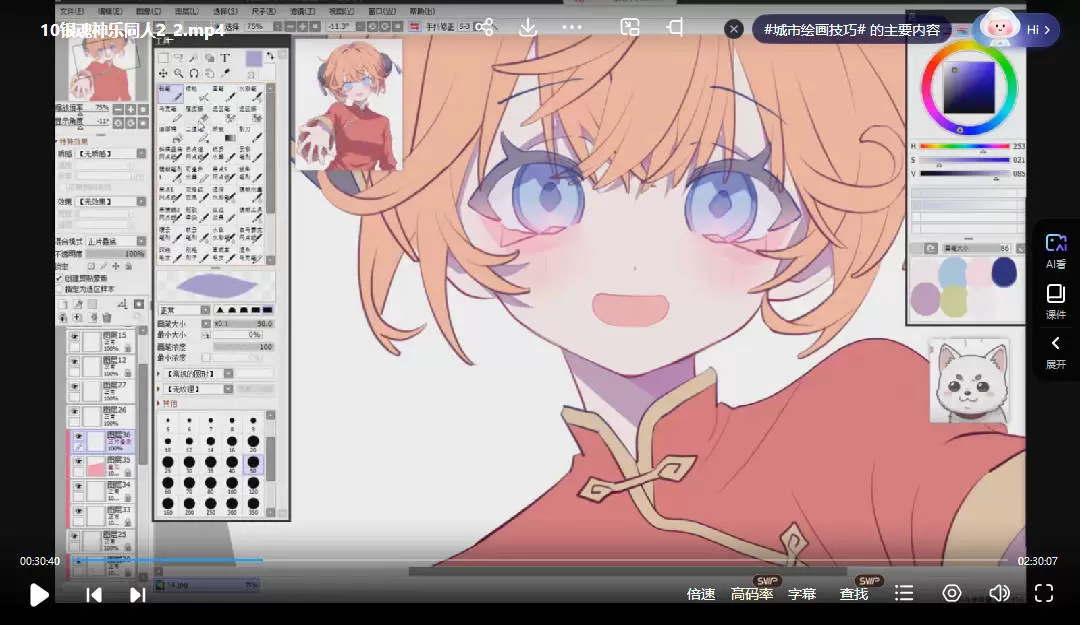Open the 编辑(E) menu
The image size is (1080, 625).
pyautogui.click(x=110, y=12)
